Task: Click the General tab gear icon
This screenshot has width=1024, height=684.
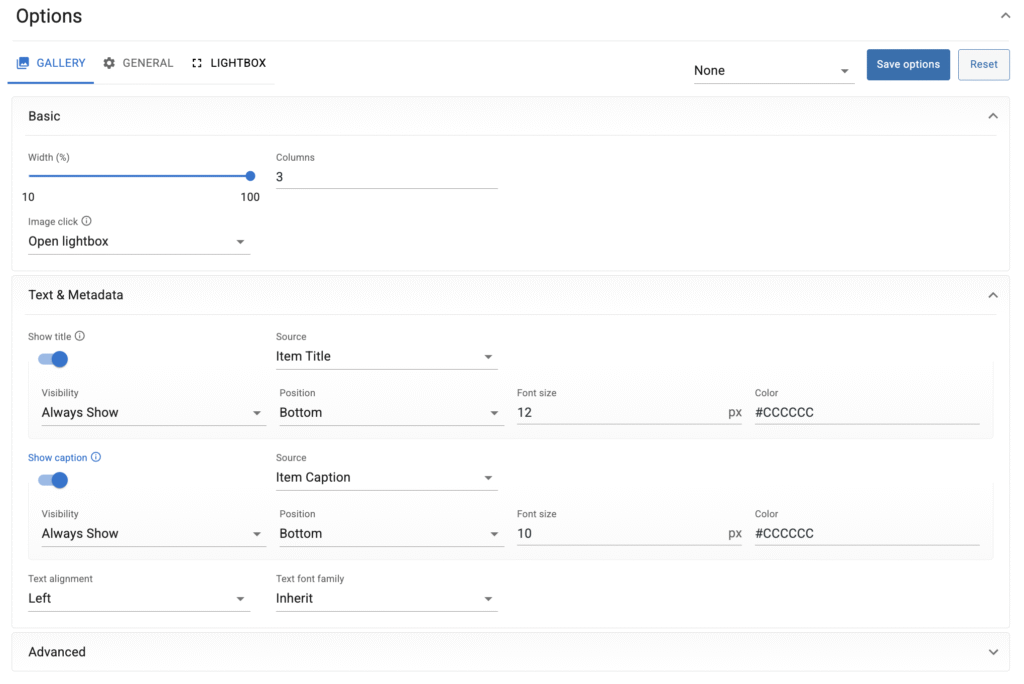Action: (109, 63)
